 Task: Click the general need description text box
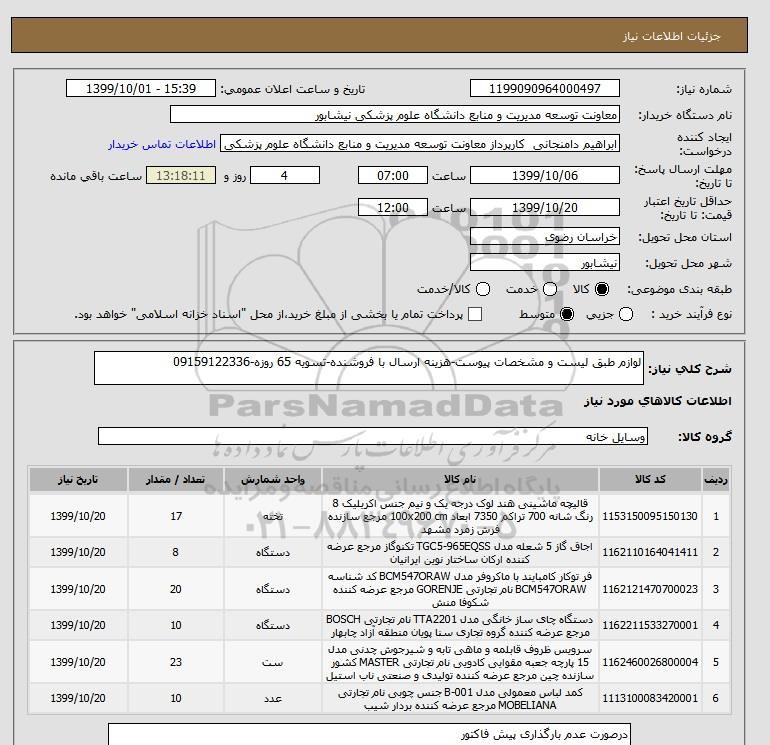point(369,368)
